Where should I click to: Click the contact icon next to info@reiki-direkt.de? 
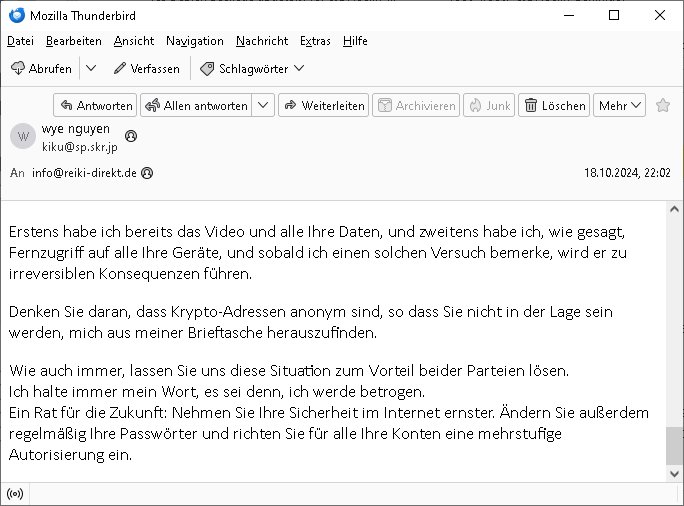(x=147, y=173)
